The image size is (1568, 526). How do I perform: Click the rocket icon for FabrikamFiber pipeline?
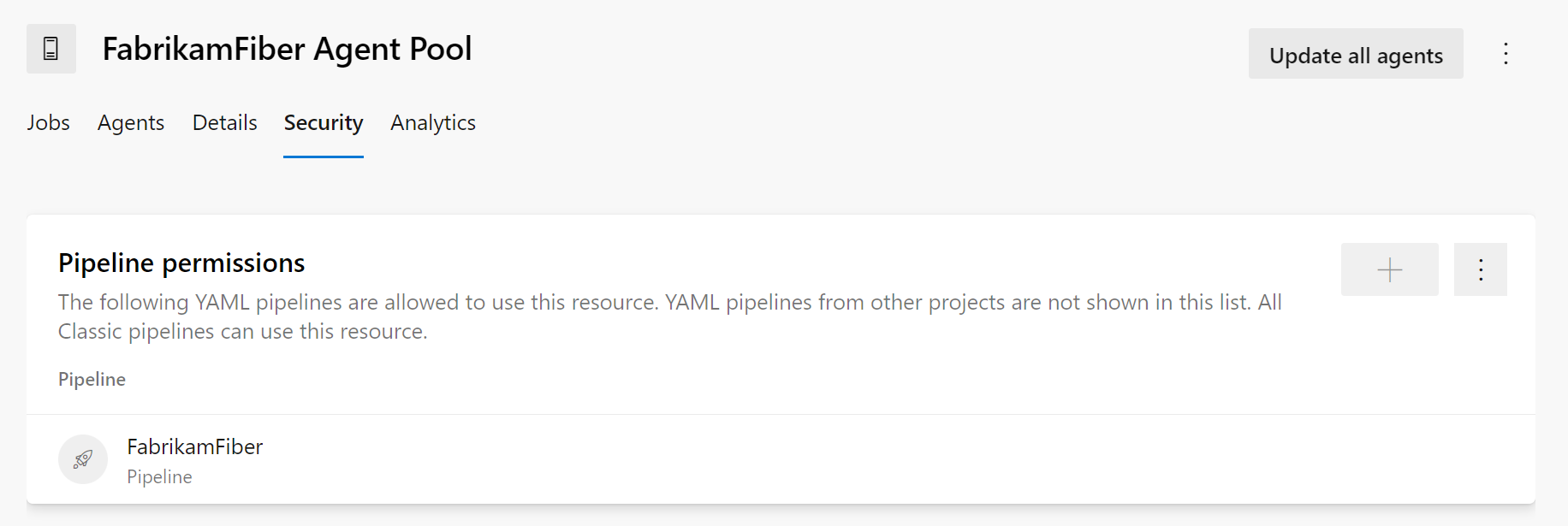(83, 459)
